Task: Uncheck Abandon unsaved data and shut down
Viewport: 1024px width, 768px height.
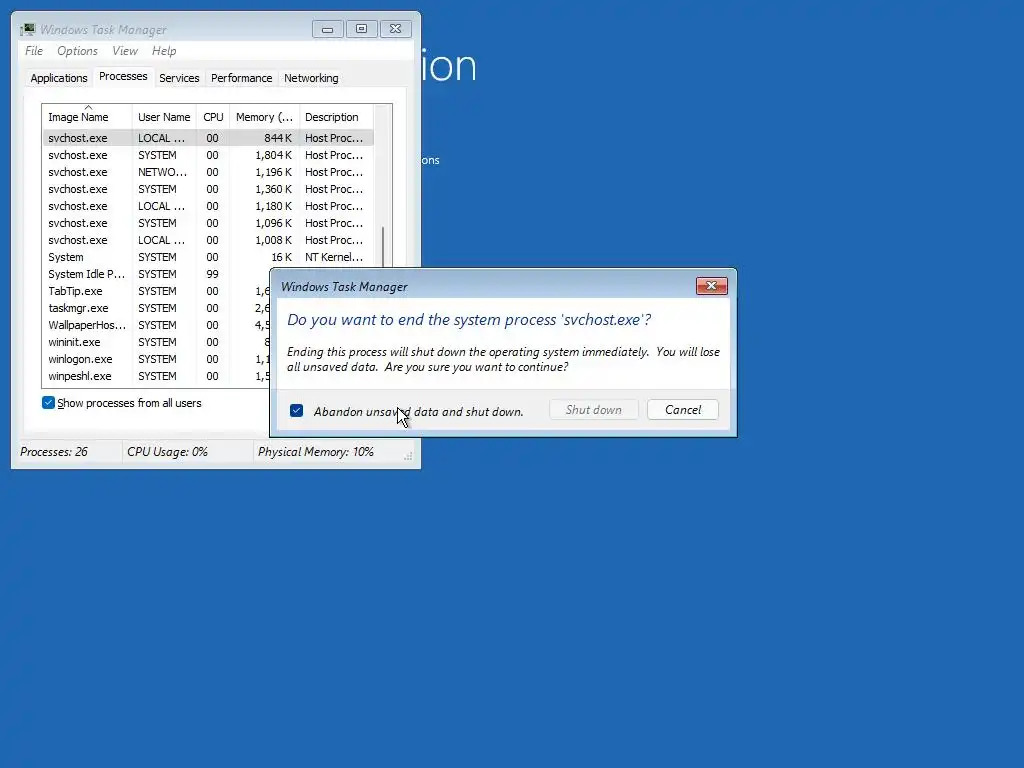Action: pos(296,411)
